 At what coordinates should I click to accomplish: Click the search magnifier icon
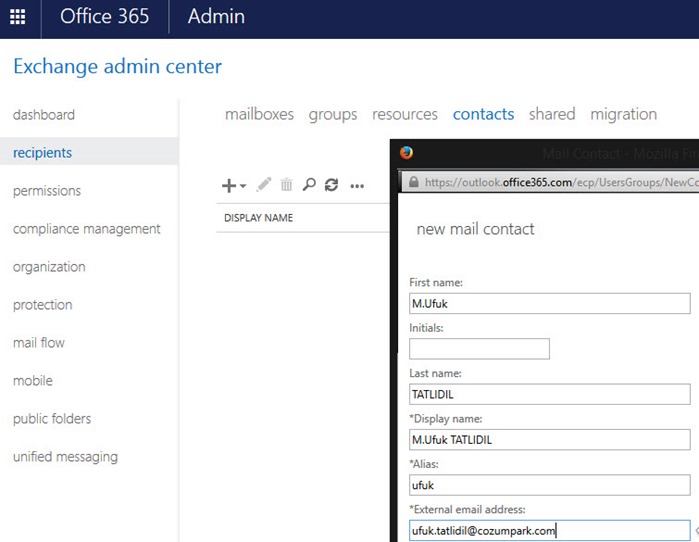tap(309, 185)
